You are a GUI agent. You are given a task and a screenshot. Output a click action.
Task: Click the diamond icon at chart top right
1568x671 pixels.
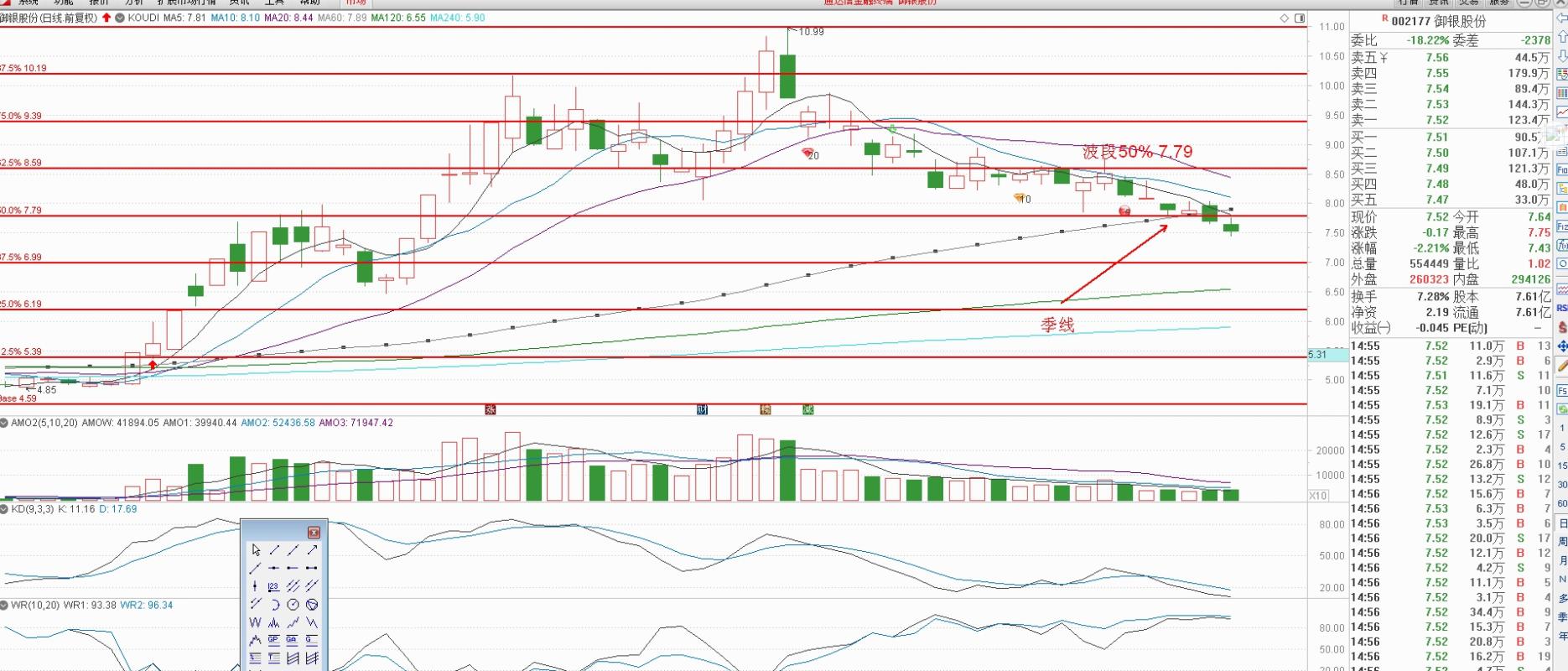click(x=1285, y=18)
